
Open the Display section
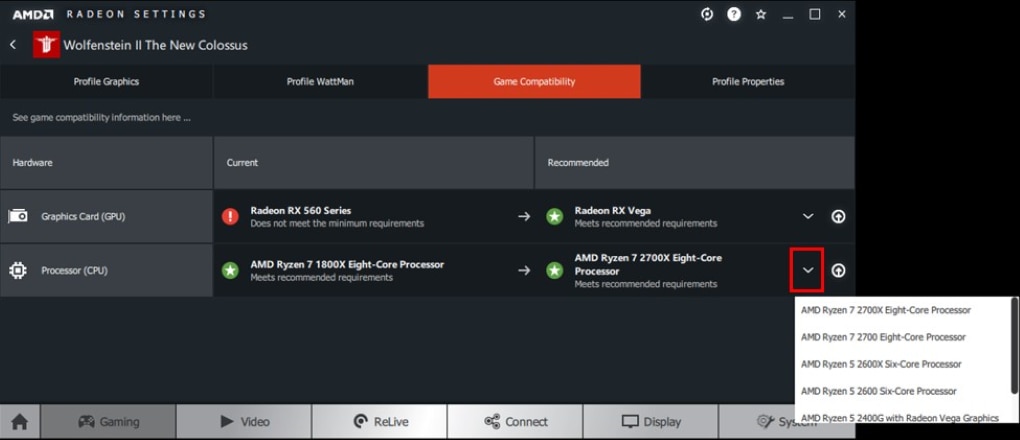coord(651,422)
